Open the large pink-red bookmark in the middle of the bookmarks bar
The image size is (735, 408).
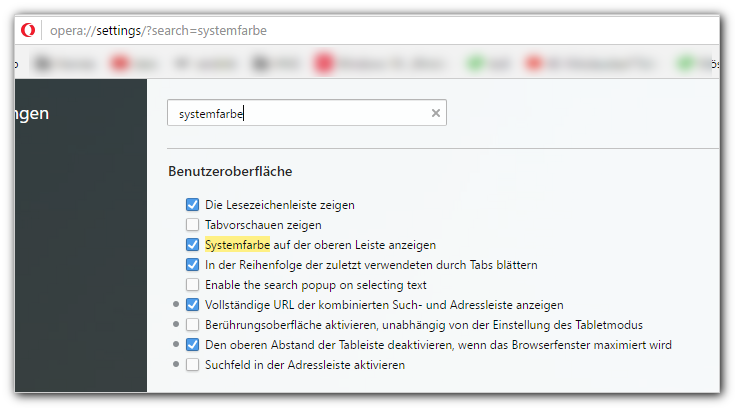379,63
